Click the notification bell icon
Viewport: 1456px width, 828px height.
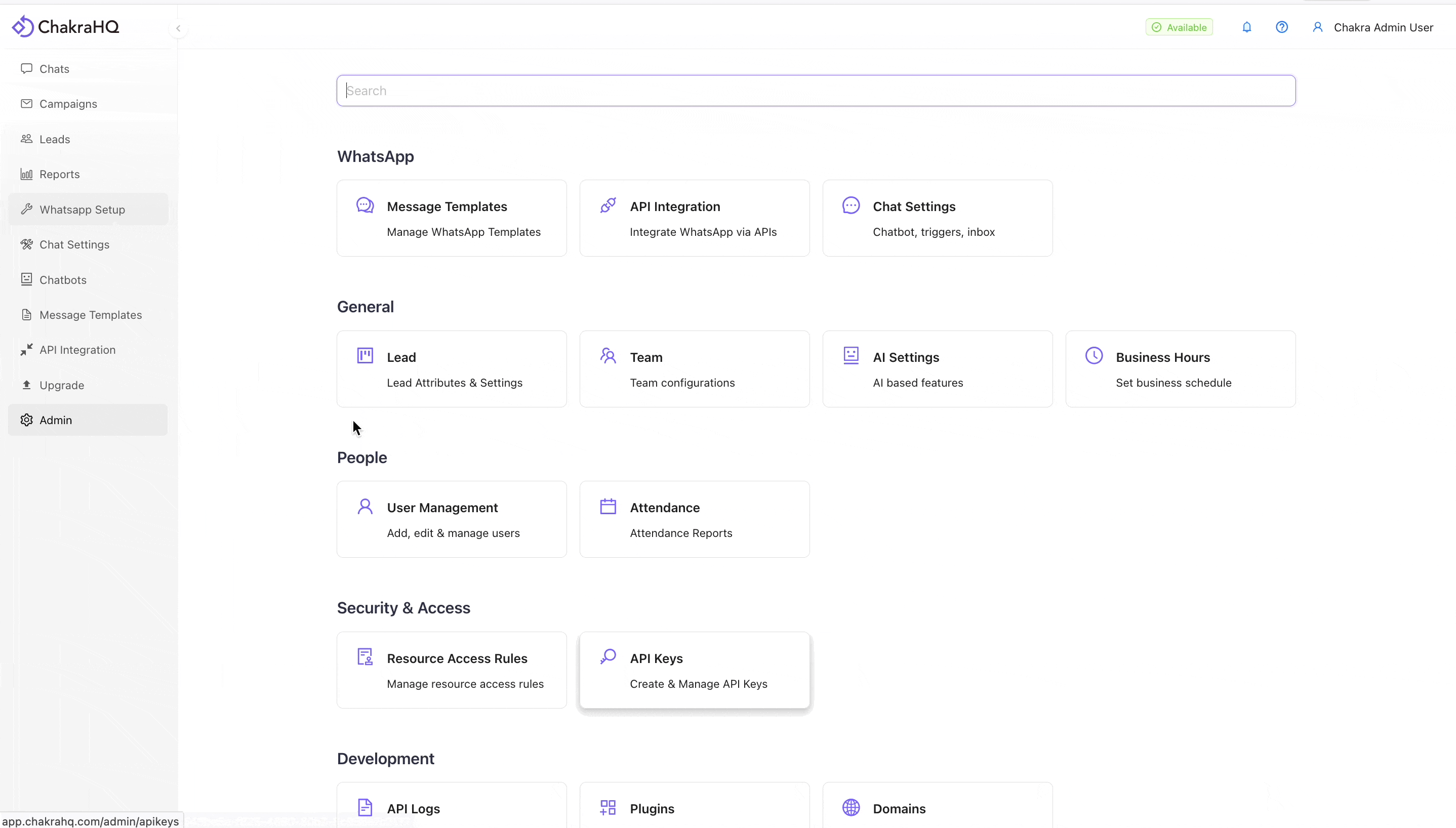pyautogui.click(x=1246, y=27)
